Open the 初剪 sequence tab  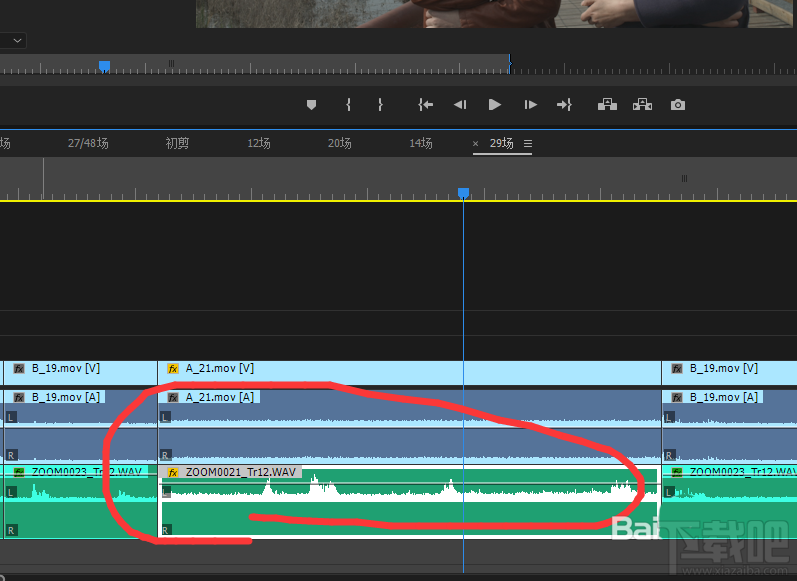tap(177, 144)
